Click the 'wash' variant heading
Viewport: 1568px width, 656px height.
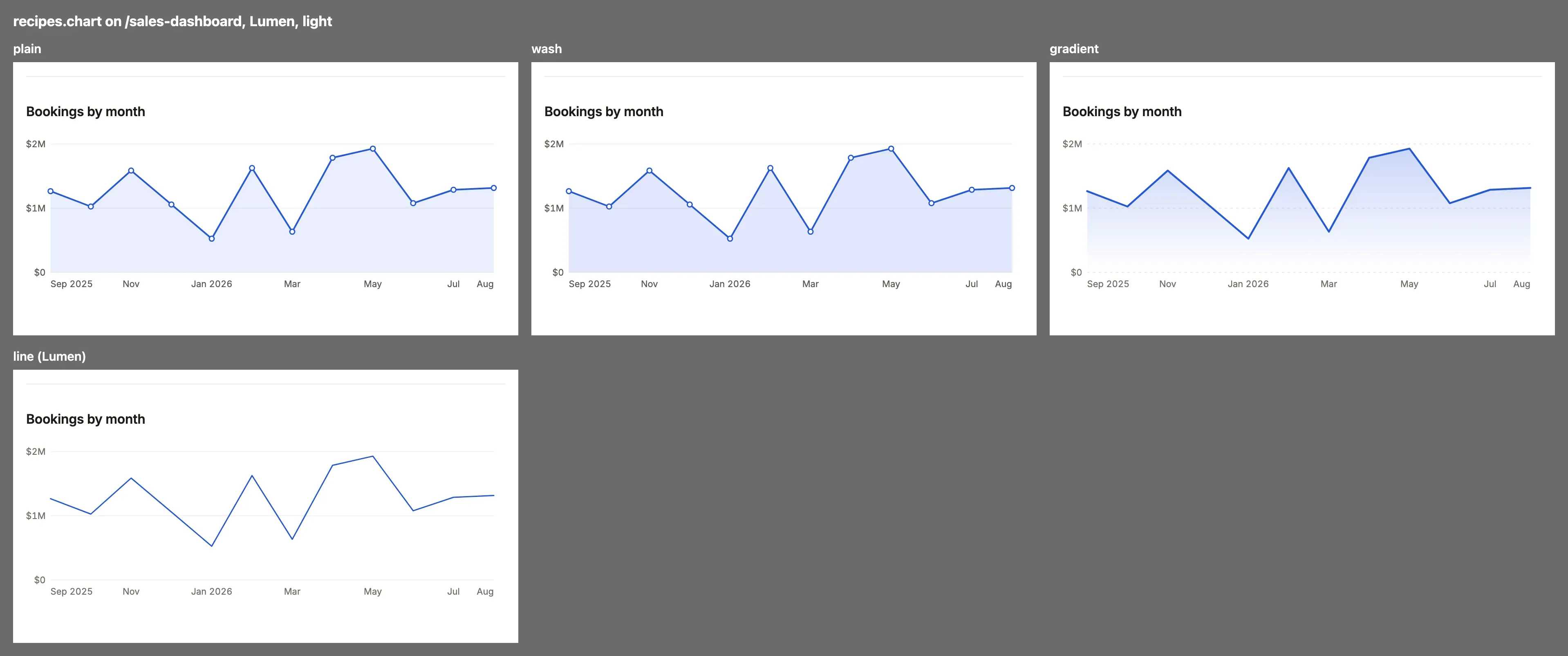point(547,49)
